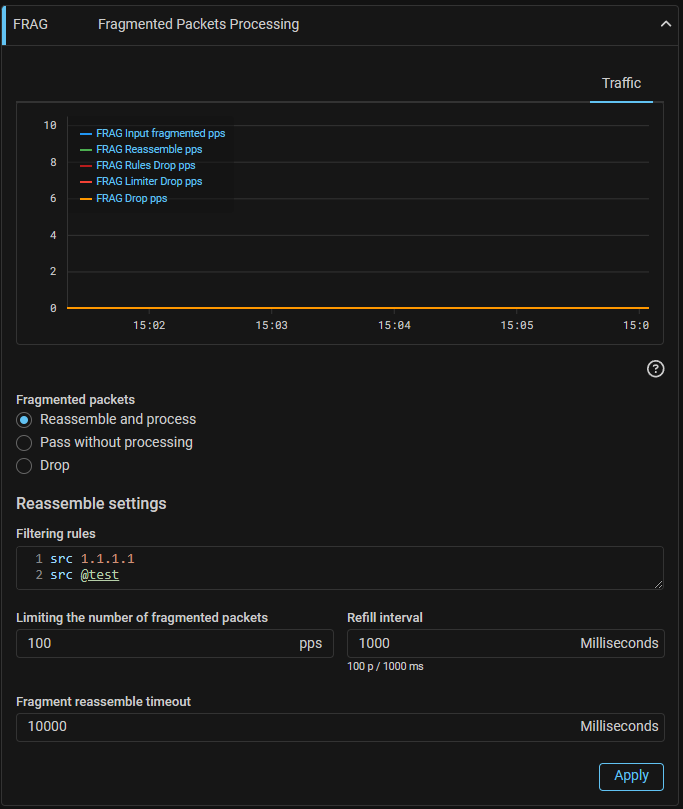The image size is (683, 809).
Task: Click the help question mark icon
Action: point(656,369)
